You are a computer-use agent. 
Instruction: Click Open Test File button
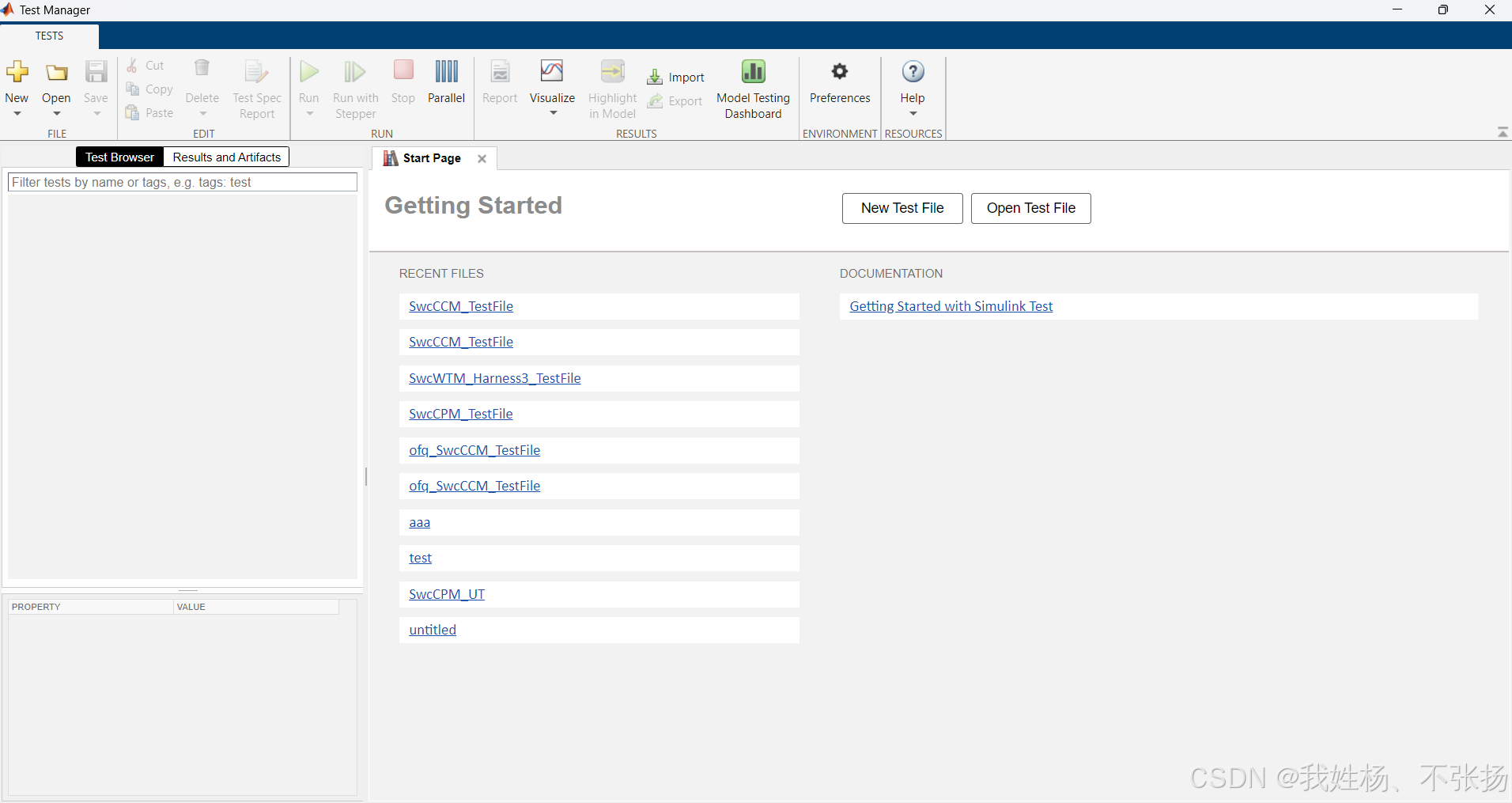(x=1030, y=208)
